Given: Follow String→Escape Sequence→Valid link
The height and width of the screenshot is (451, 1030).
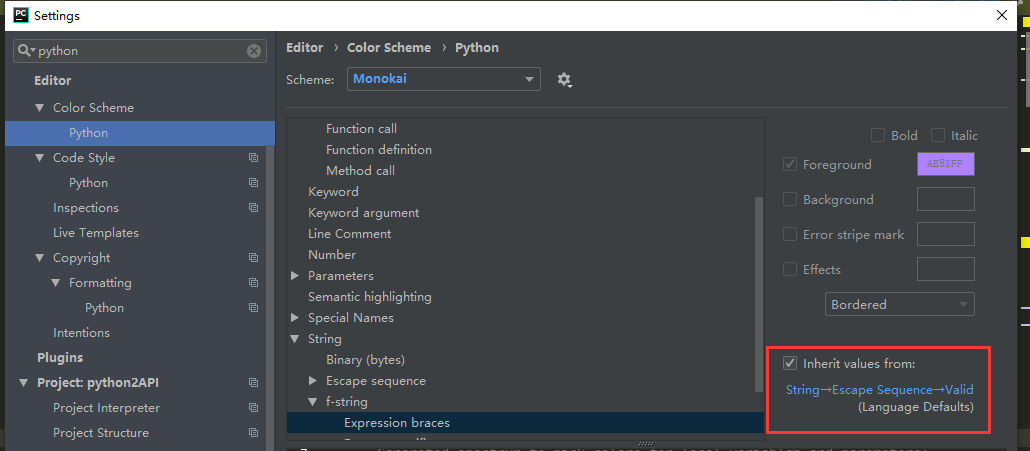Looking at the screenshot, I should coord(880,390).
